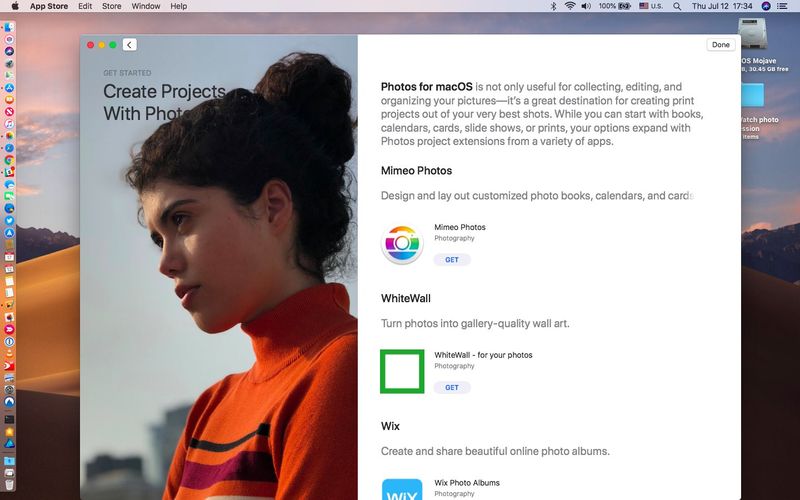Open the Help menu
Screen dimensions: 800x500
tap(179, 6)
